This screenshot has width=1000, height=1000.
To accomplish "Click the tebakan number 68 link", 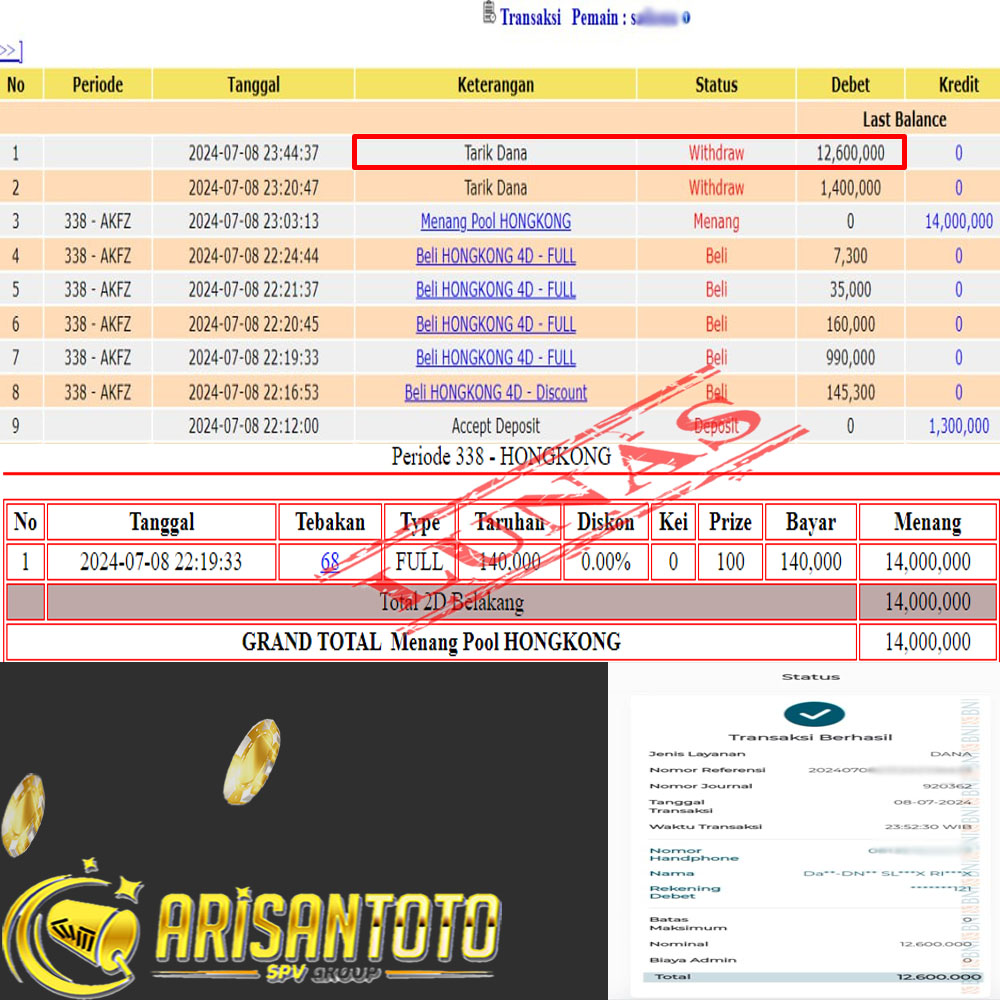I will (330, 562).
